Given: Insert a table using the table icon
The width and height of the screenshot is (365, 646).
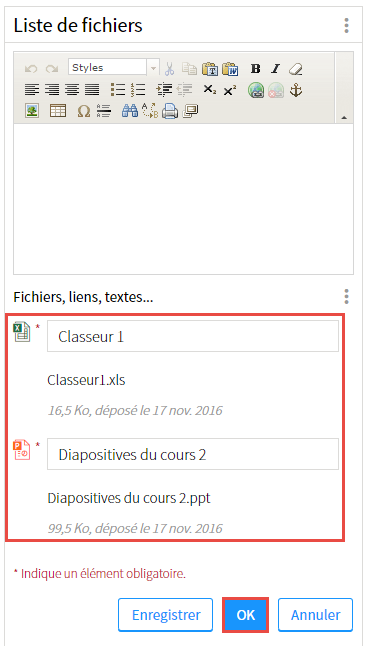Looking at the screenshot, I should 58,110.
